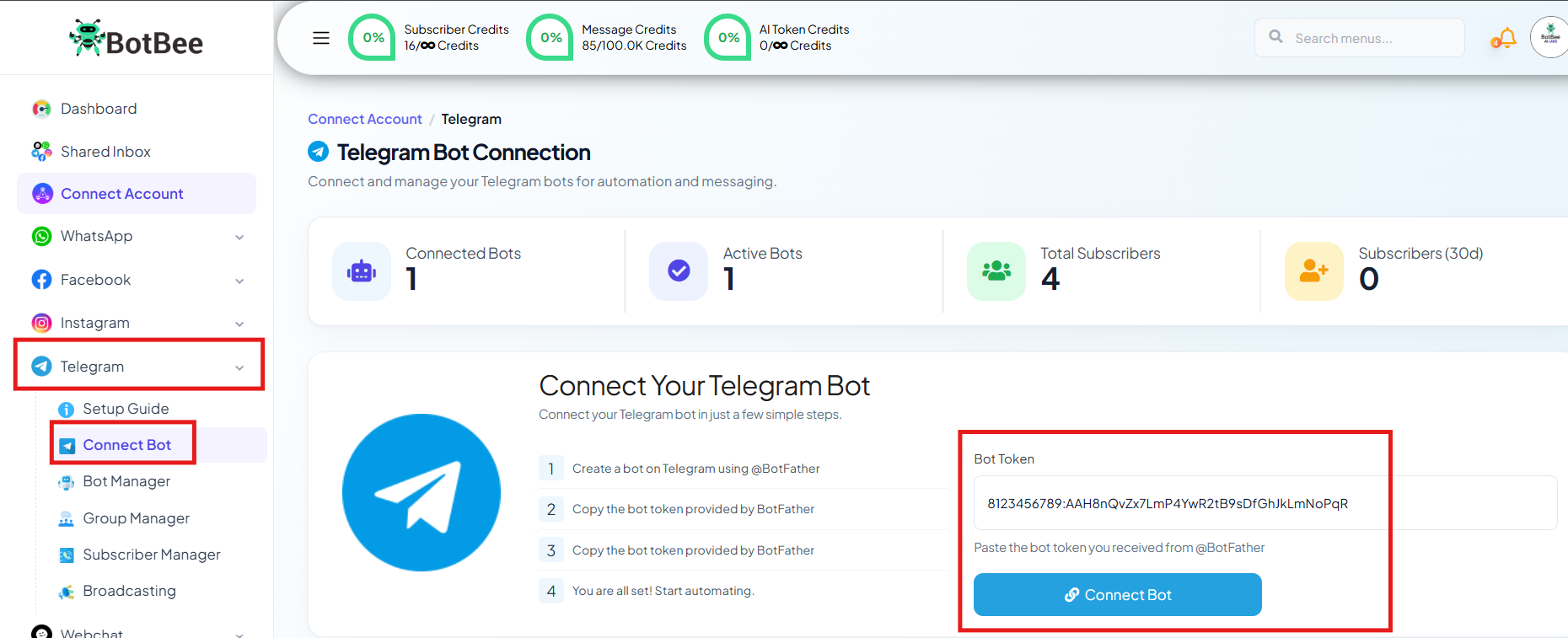Click the Group Manager icon
The image size is (1568, 638).
click(66, 519)
